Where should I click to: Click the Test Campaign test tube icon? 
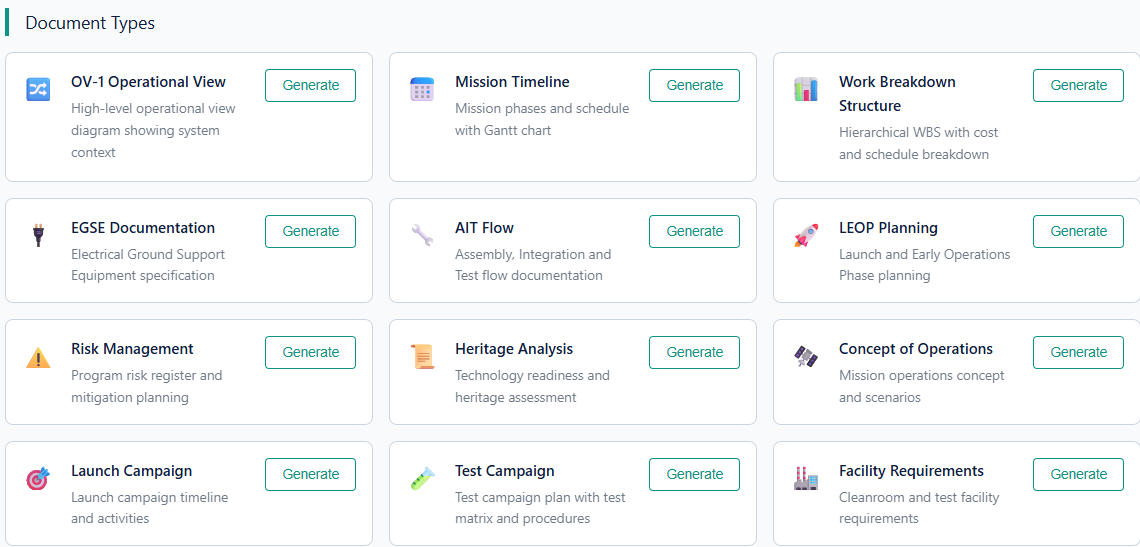point(422,479)
